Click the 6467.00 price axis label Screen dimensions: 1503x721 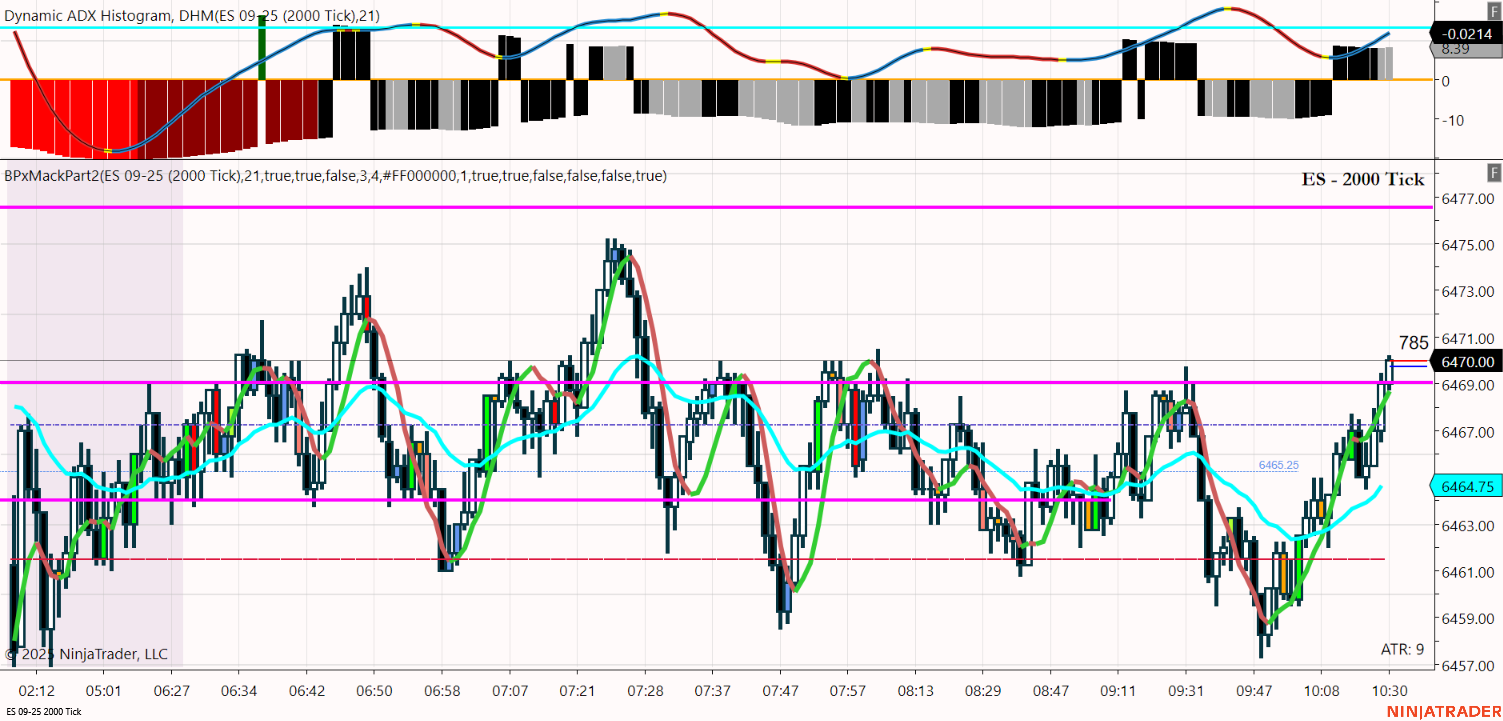tap(1469, 432)
